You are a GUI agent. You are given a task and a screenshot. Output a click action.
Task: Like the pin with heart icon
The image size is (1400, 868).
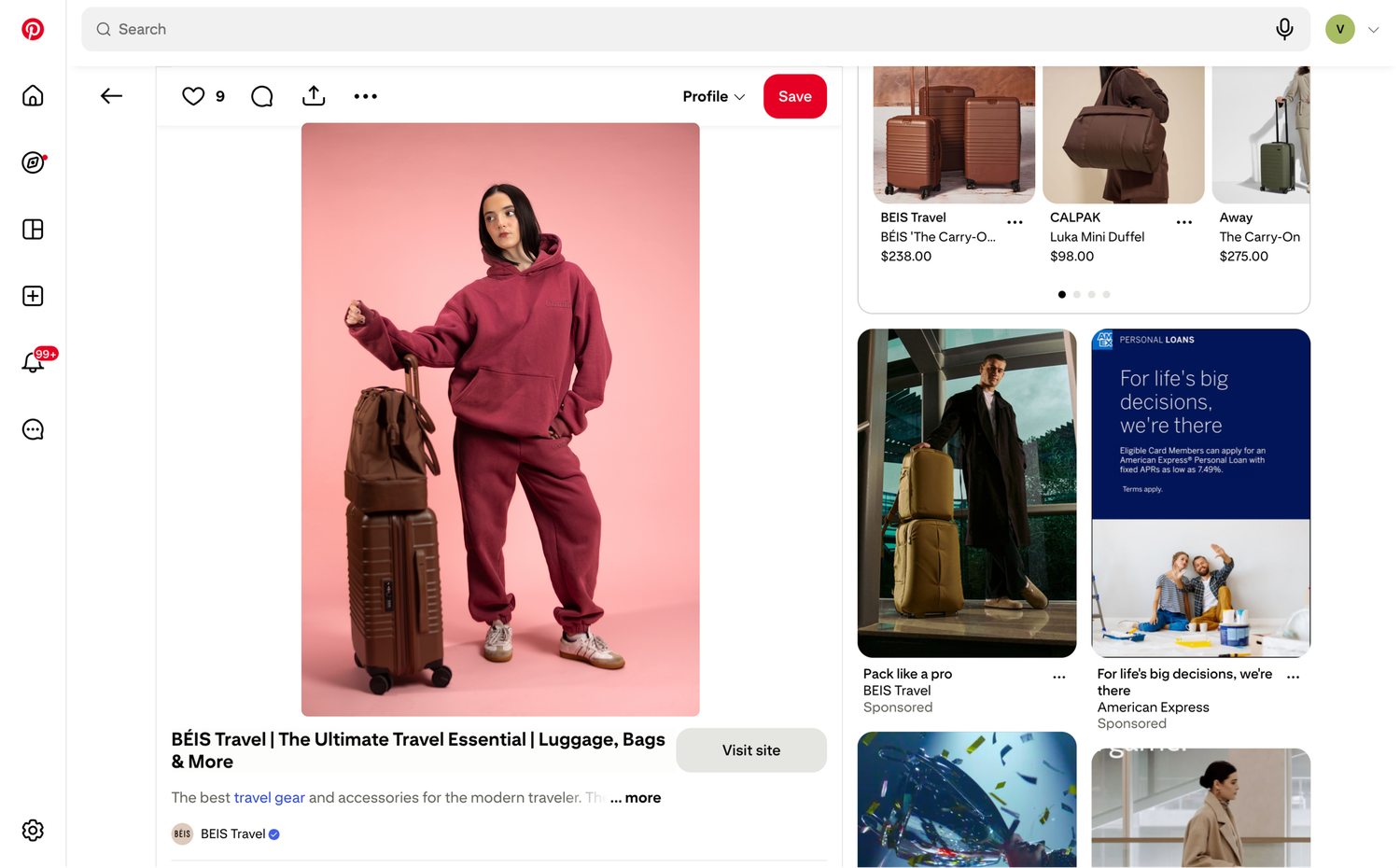point(193,96)
